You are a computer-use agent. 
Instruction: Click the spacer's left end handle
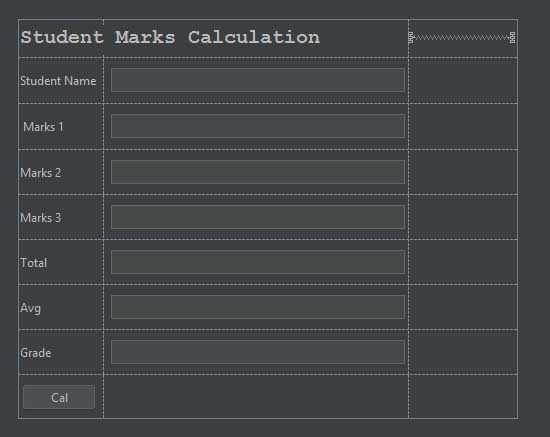(411, 37)
